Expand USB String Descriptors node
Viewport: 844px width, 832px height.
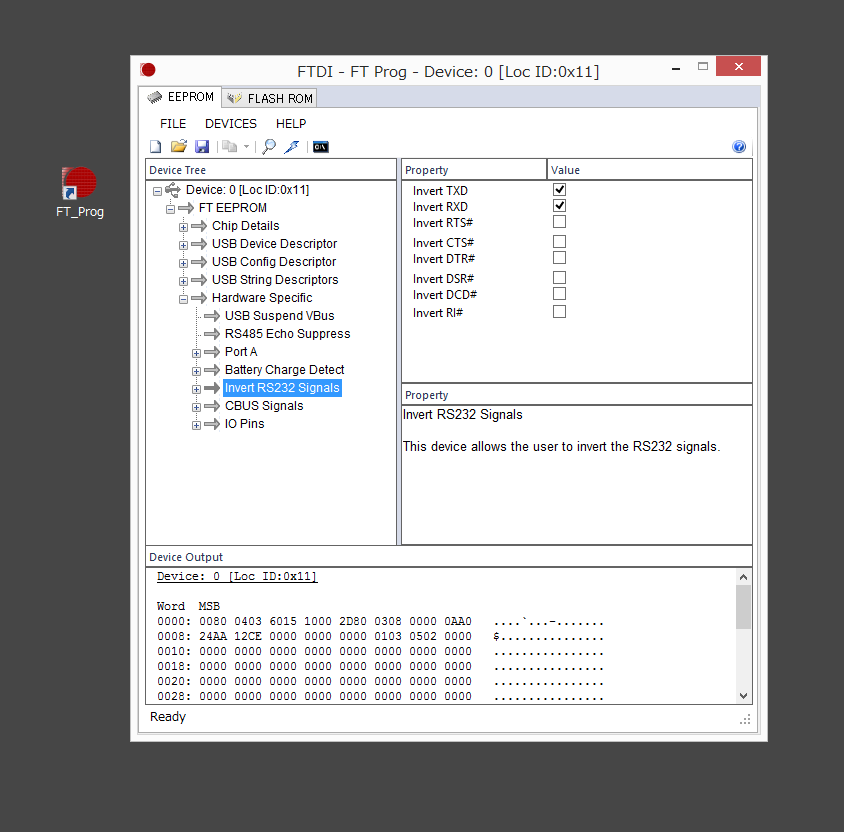(184, 281)
